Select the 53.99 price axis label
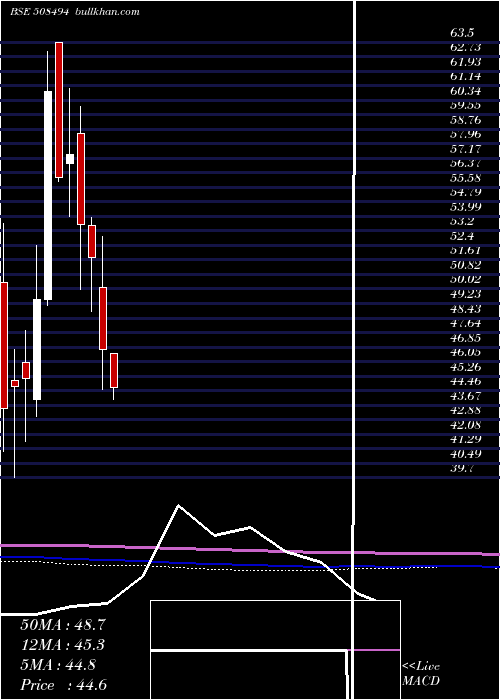 [x=466, y=207]
